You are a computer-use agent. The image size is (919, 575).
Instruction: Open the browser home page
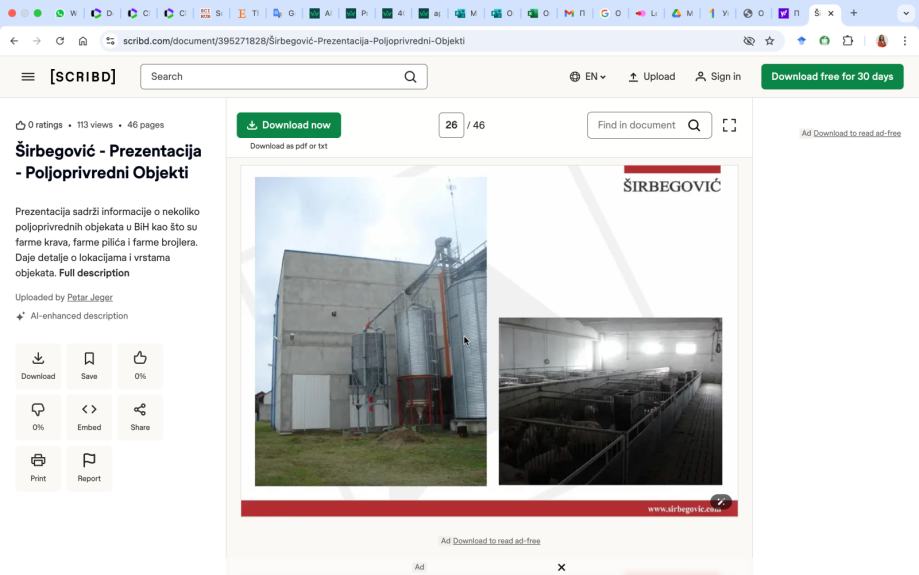pos(83,41)
